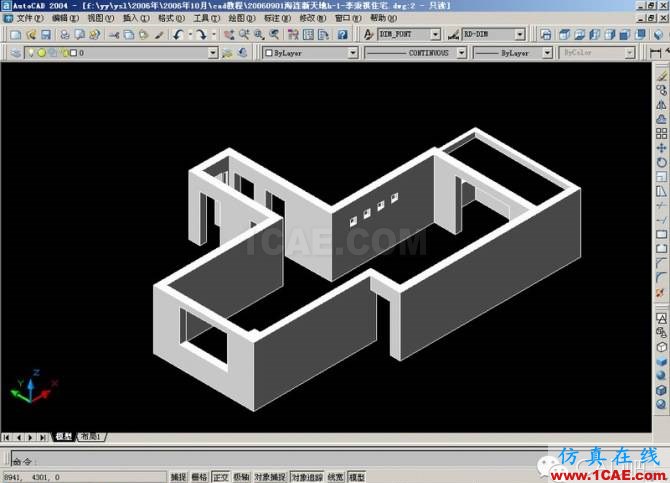
Task: Click the Dimension Style icon beside RD-DIM
Action: click(453, 35)
